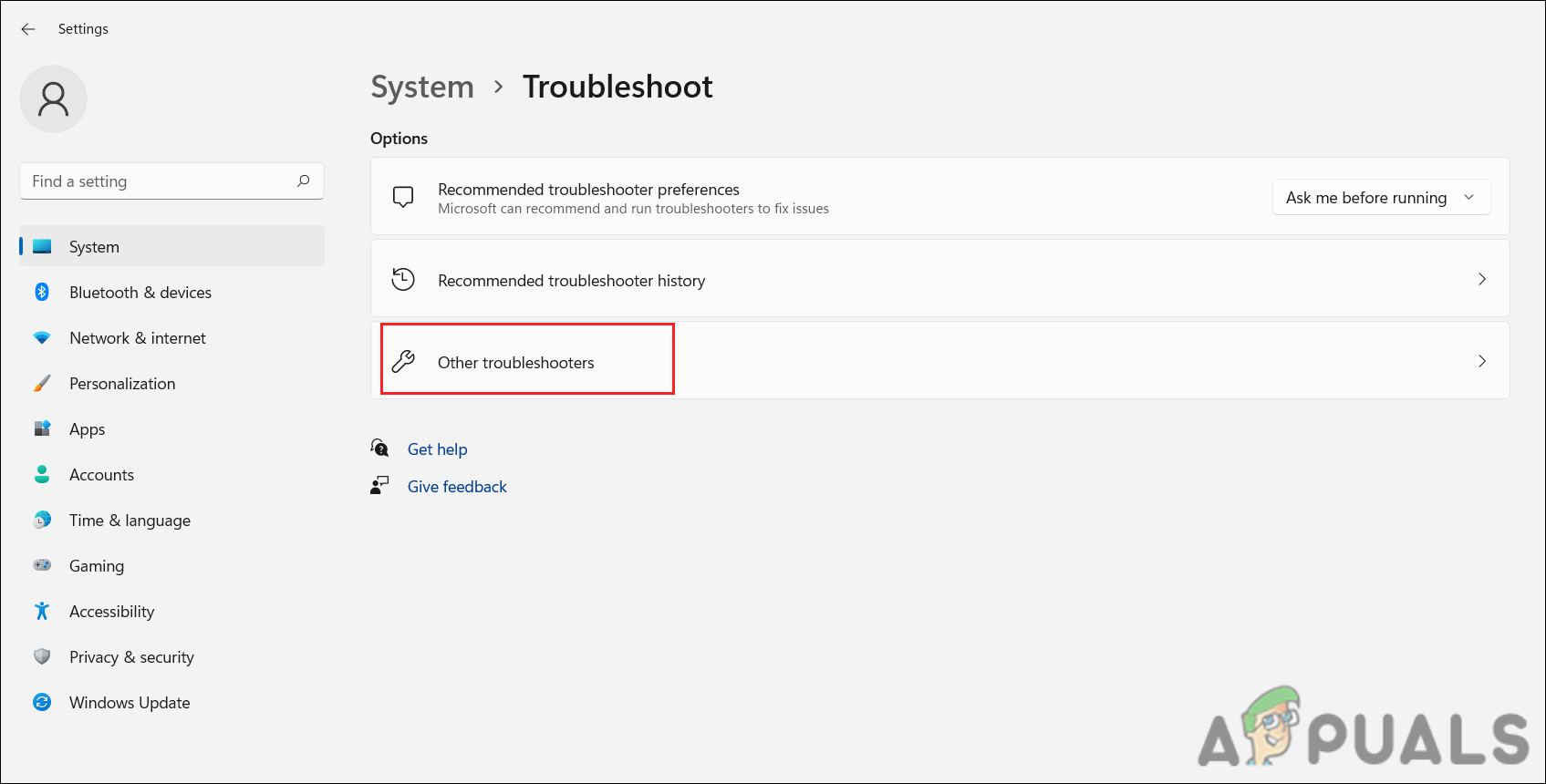Screen dimensions: 1546x784
Task: Click the search magnifier icon
Action: 304,181
